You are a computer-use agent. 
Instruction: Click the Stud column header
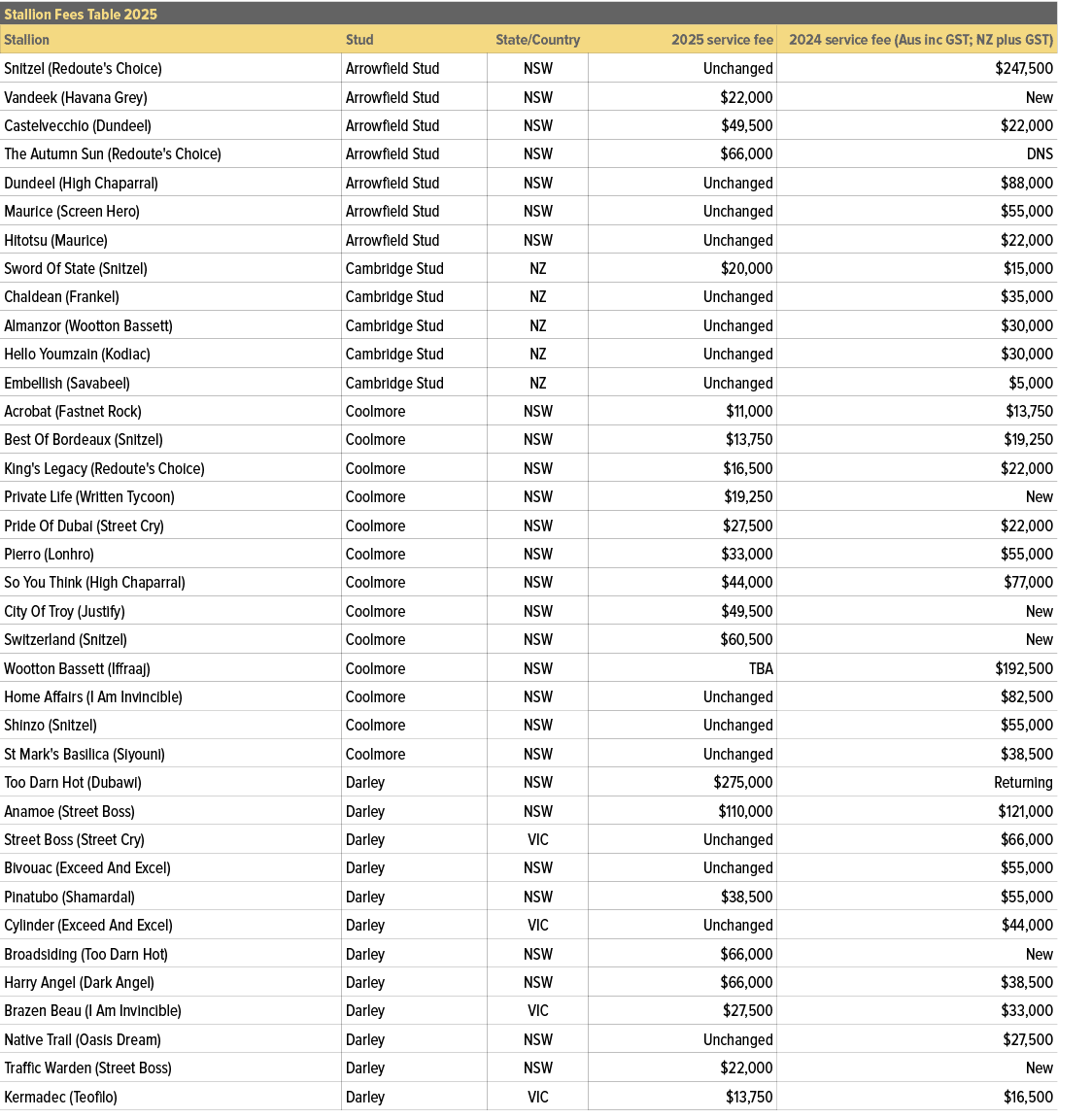coord(359,40)
